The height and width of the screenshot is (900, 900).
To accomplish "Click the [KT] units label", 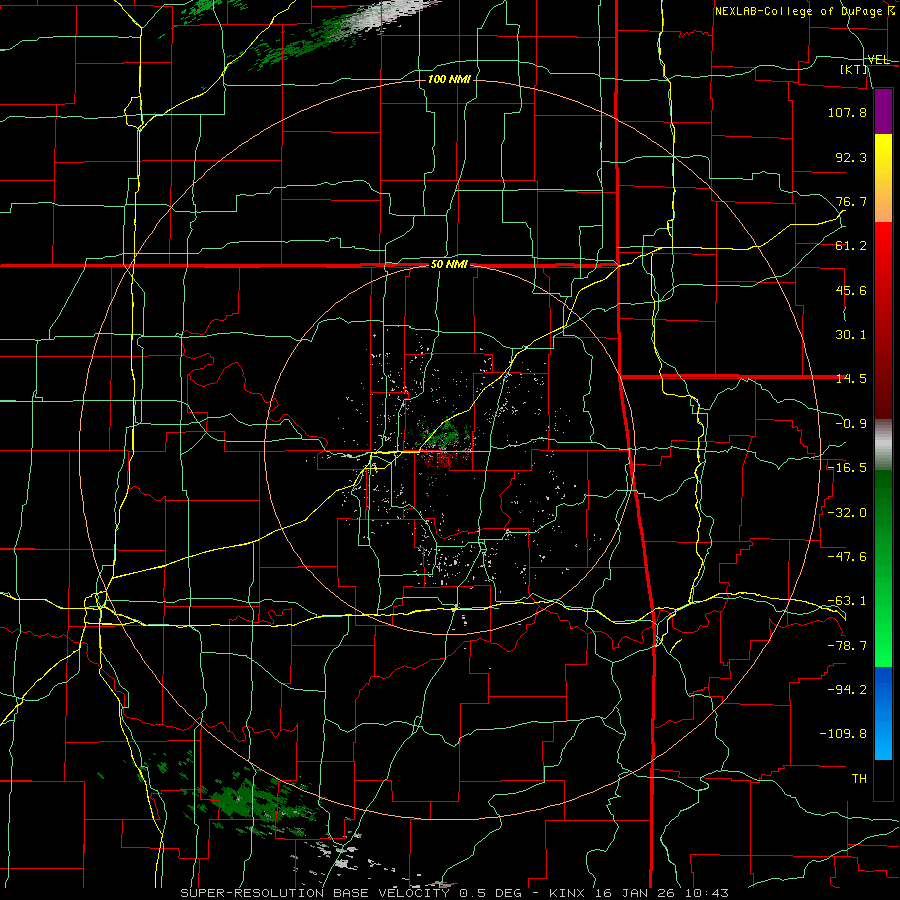I will pos(854,69).
